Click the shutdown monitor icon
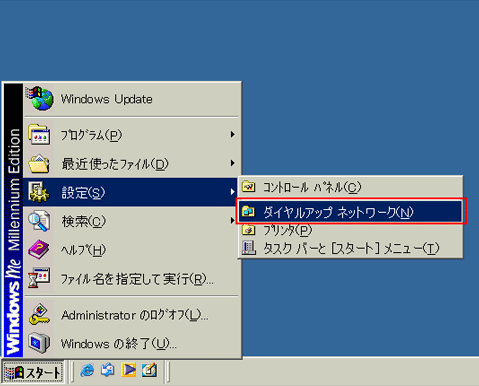Screen dimensions: 479x386 point(39,343)
